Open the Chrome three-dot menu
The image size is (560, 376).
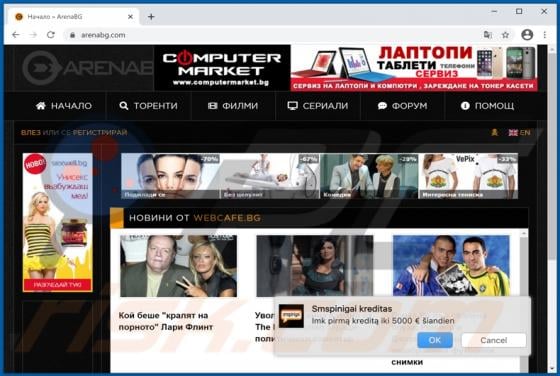(545, 35)
